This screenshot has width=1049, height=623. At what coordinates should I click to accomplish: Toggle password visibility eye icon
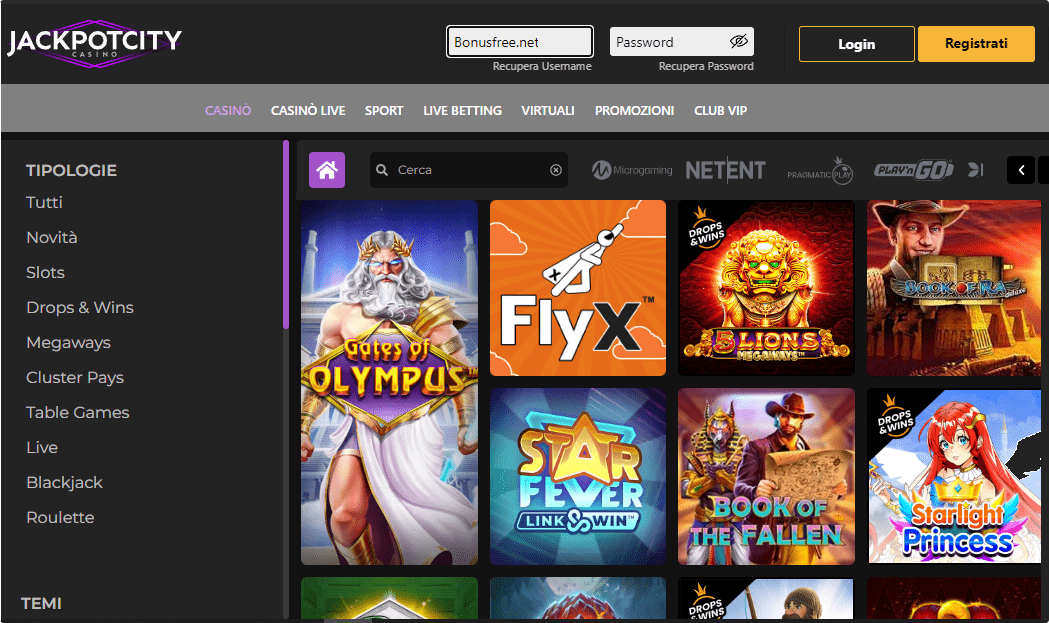point(739,41)
